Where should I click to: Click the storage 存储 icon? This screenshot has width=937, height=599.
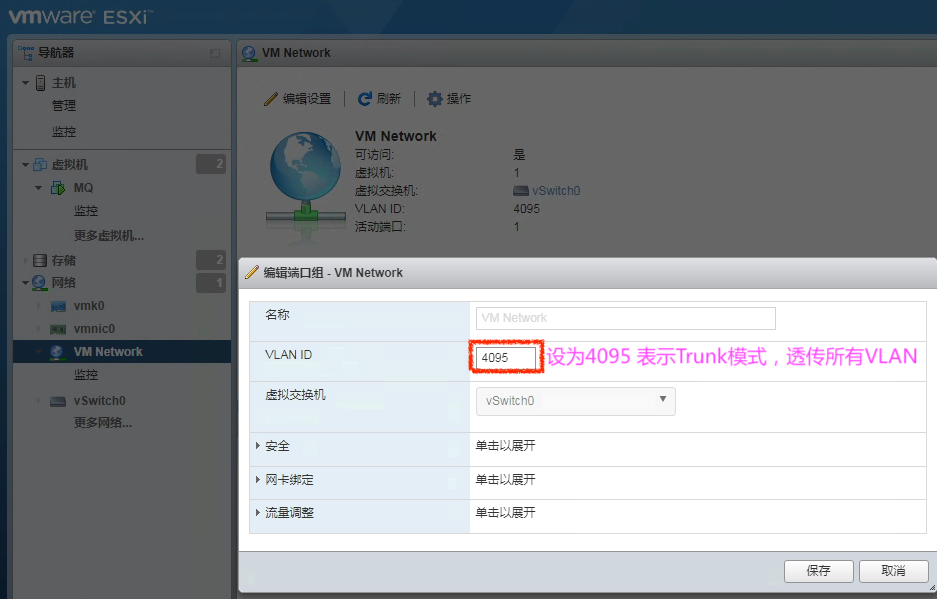[40, 260]
